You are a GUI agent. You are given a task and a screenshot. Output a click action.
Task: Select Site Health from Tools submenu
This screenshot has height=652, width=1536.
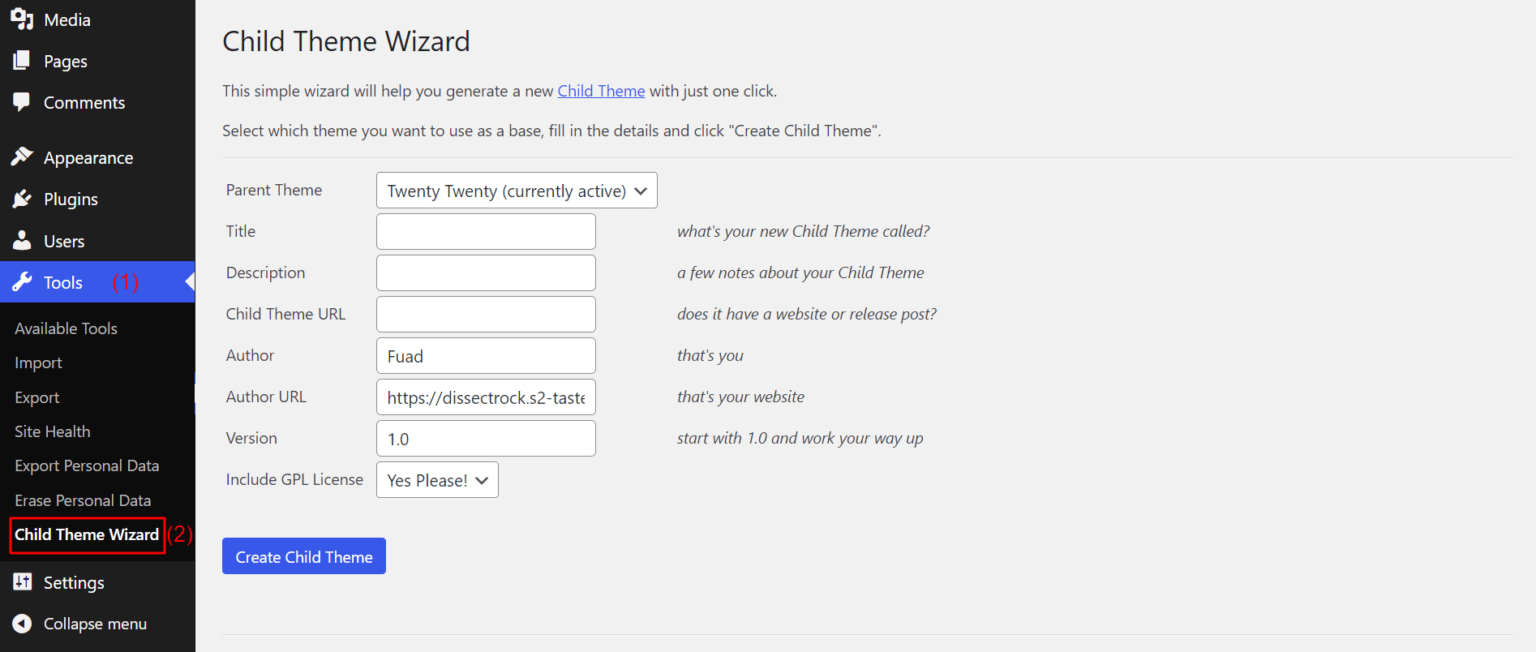click(x=52, y=431)
